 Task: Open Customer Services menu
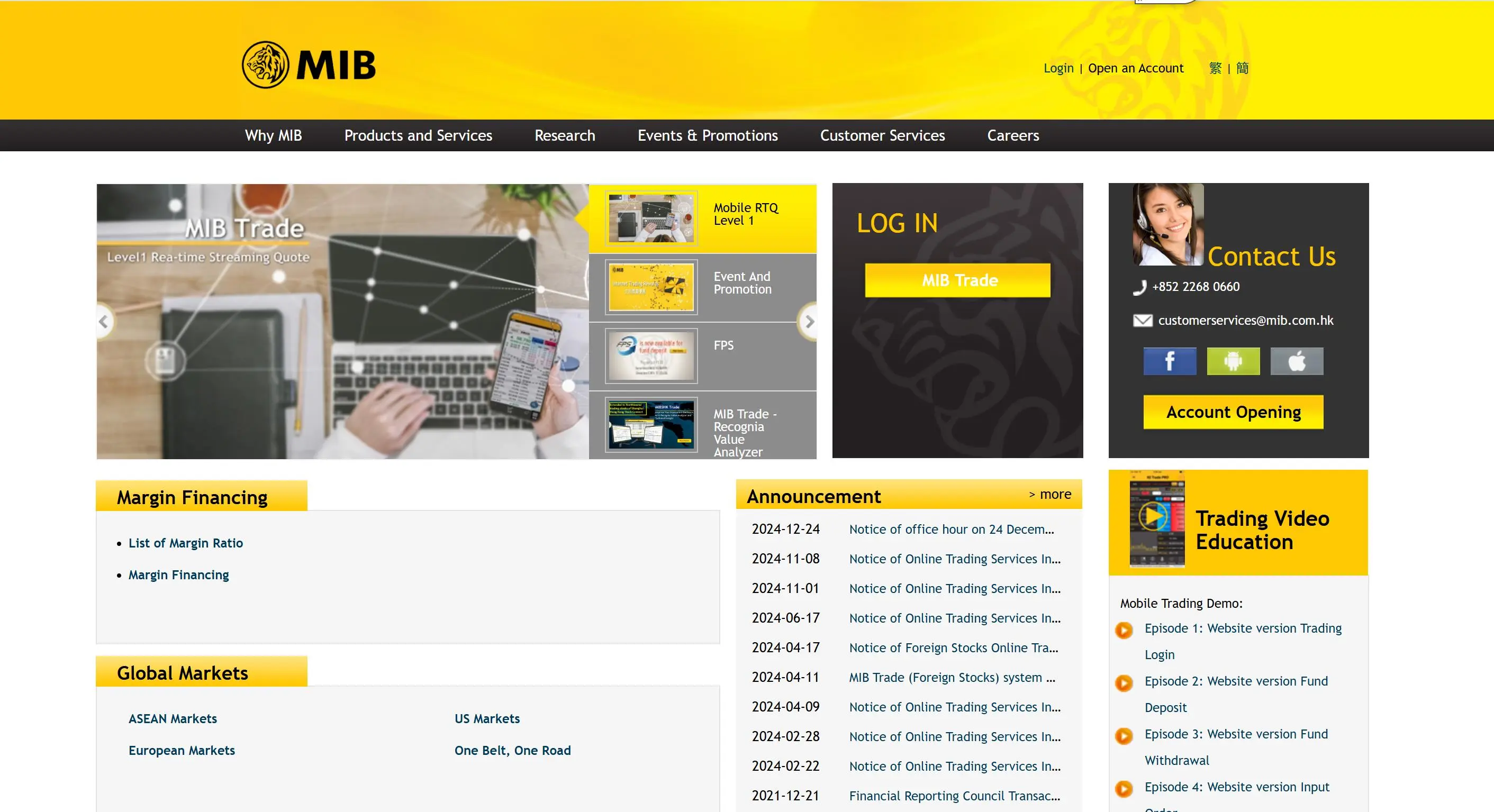point(882,135)
